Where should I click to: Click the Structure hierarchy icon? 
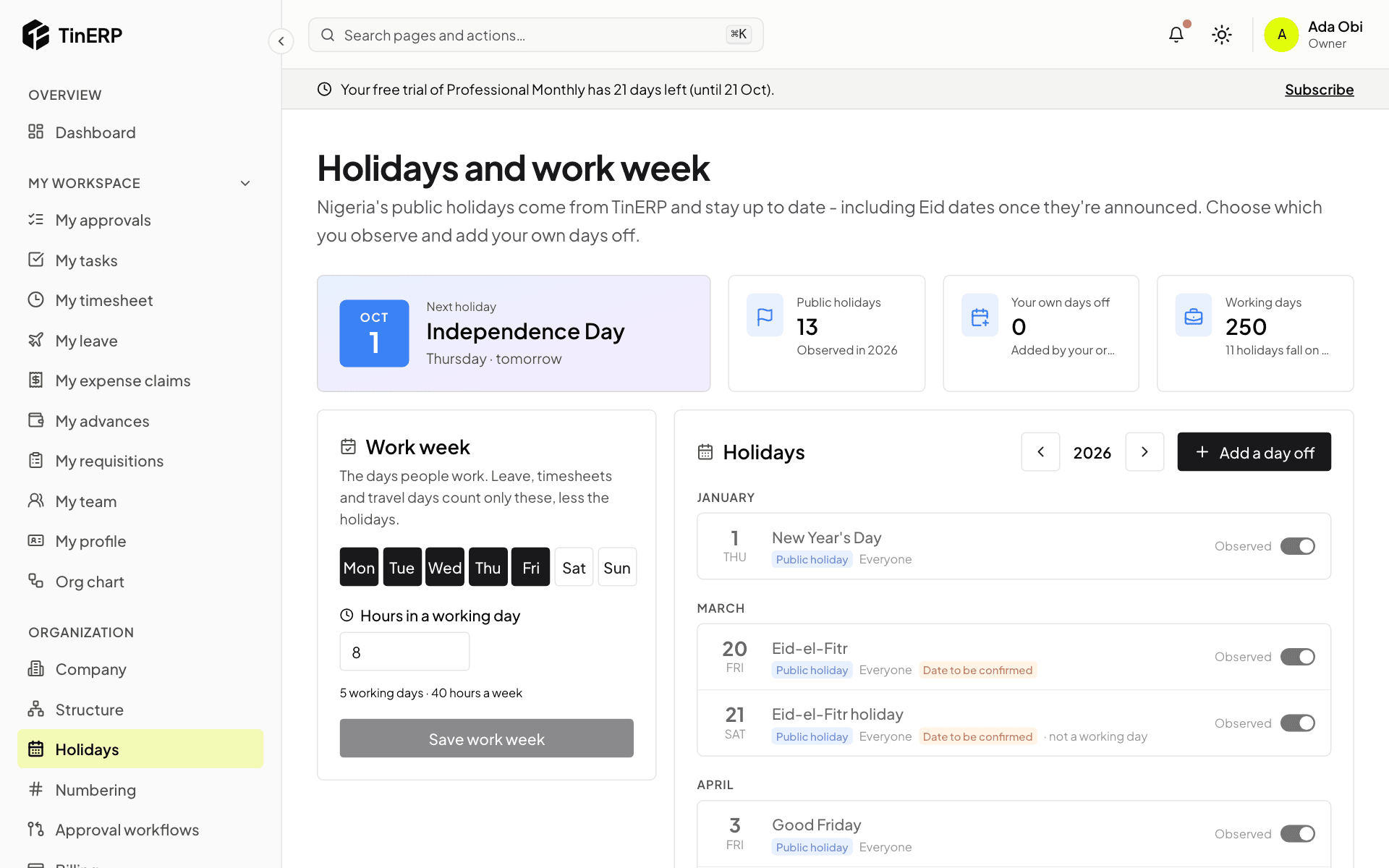[36, 709]
